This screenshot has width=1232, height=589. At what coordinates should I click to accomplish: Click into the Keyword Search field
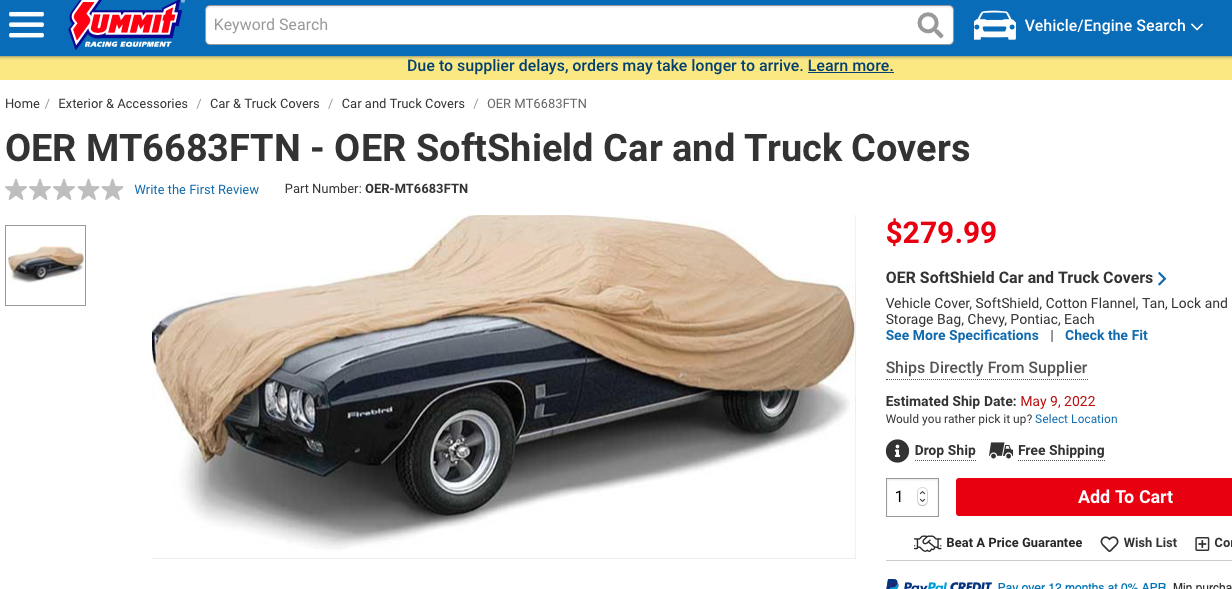(561, 25)
